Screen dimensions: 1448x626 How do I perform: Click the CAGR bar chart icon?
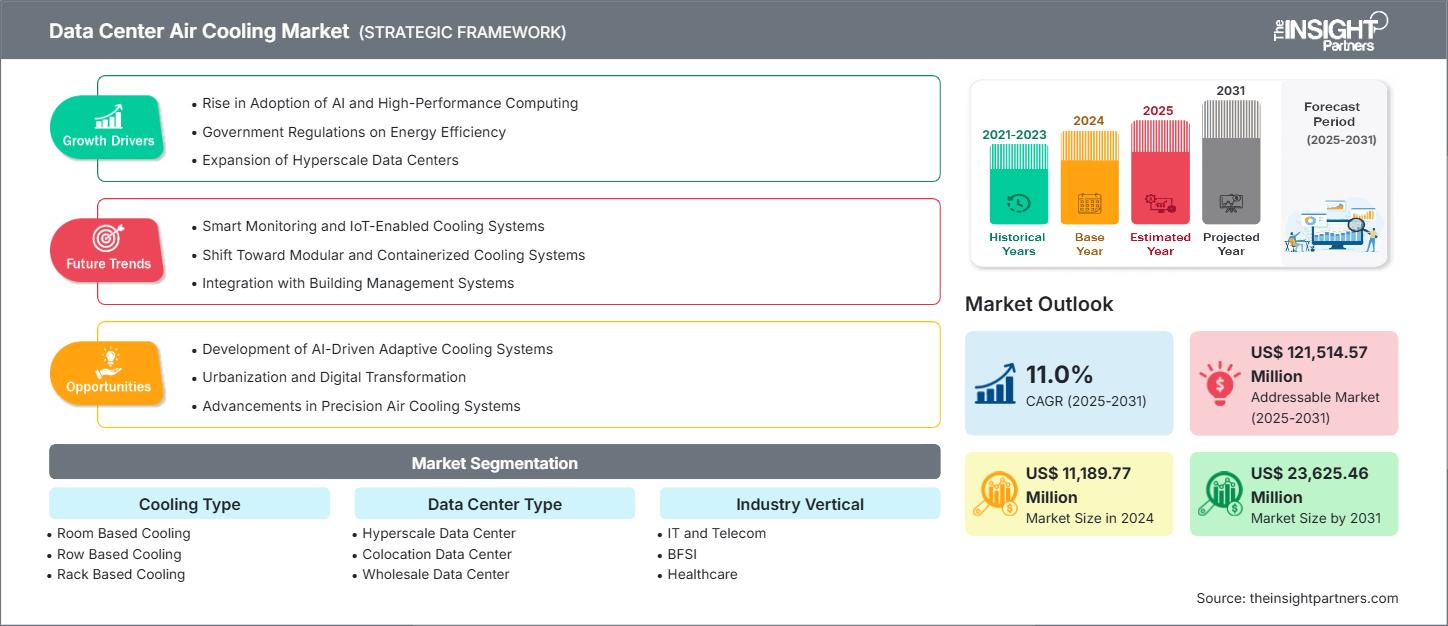994,383
